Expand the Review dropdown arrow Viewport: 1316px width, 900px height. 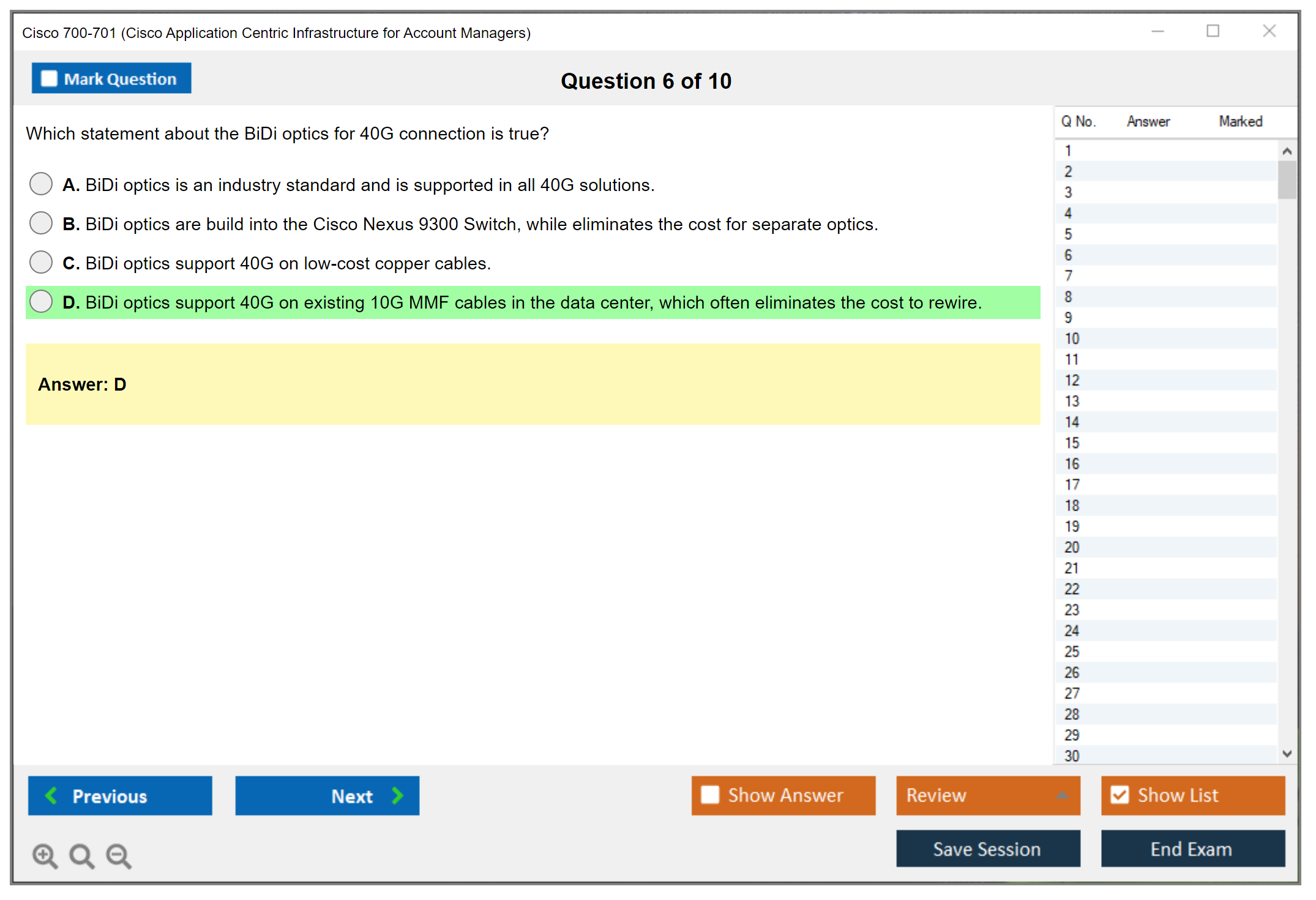click(x=1062, y=795)
